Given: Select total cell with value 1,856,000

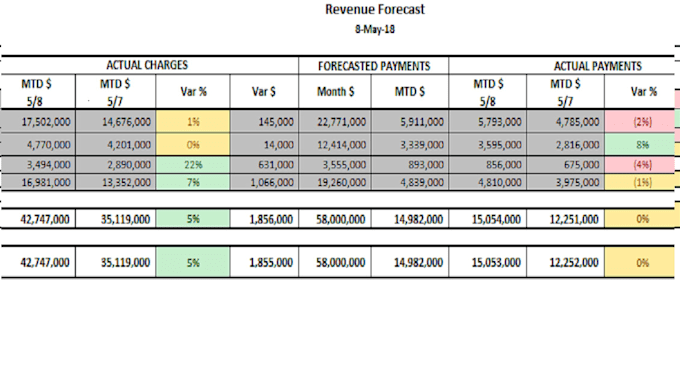Looking at the screenshot, I should tap(264, 219).
